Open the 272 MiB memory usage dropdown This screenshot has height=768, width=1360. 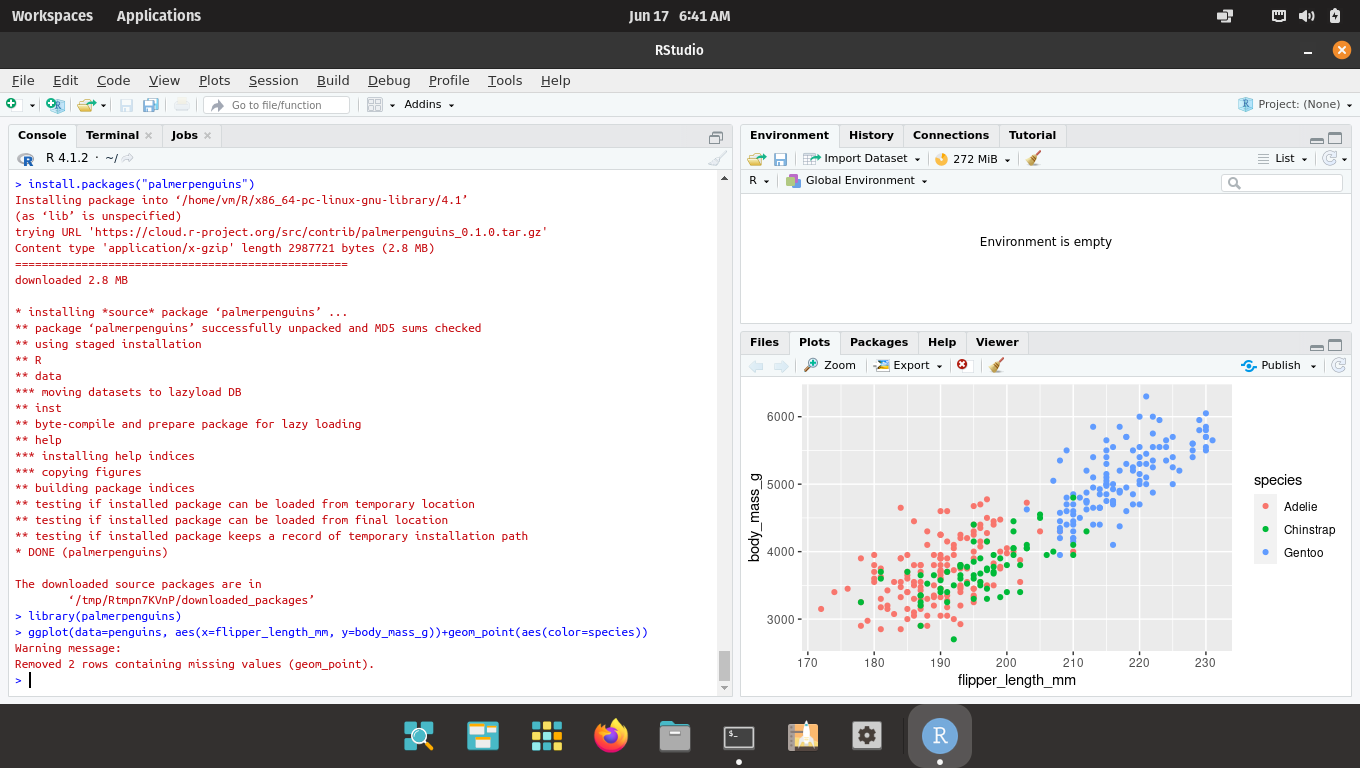click(972, 158)
